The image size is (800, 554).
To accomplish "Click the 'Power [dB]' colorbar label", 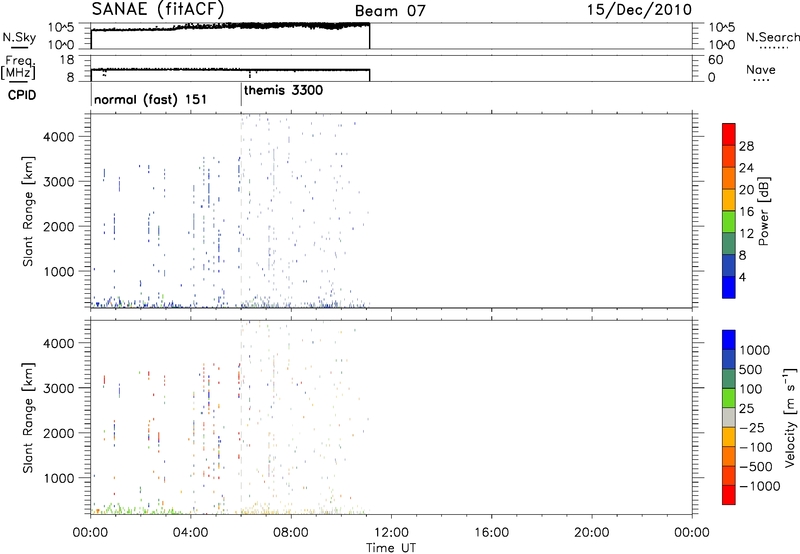I will tap(763, 211).
